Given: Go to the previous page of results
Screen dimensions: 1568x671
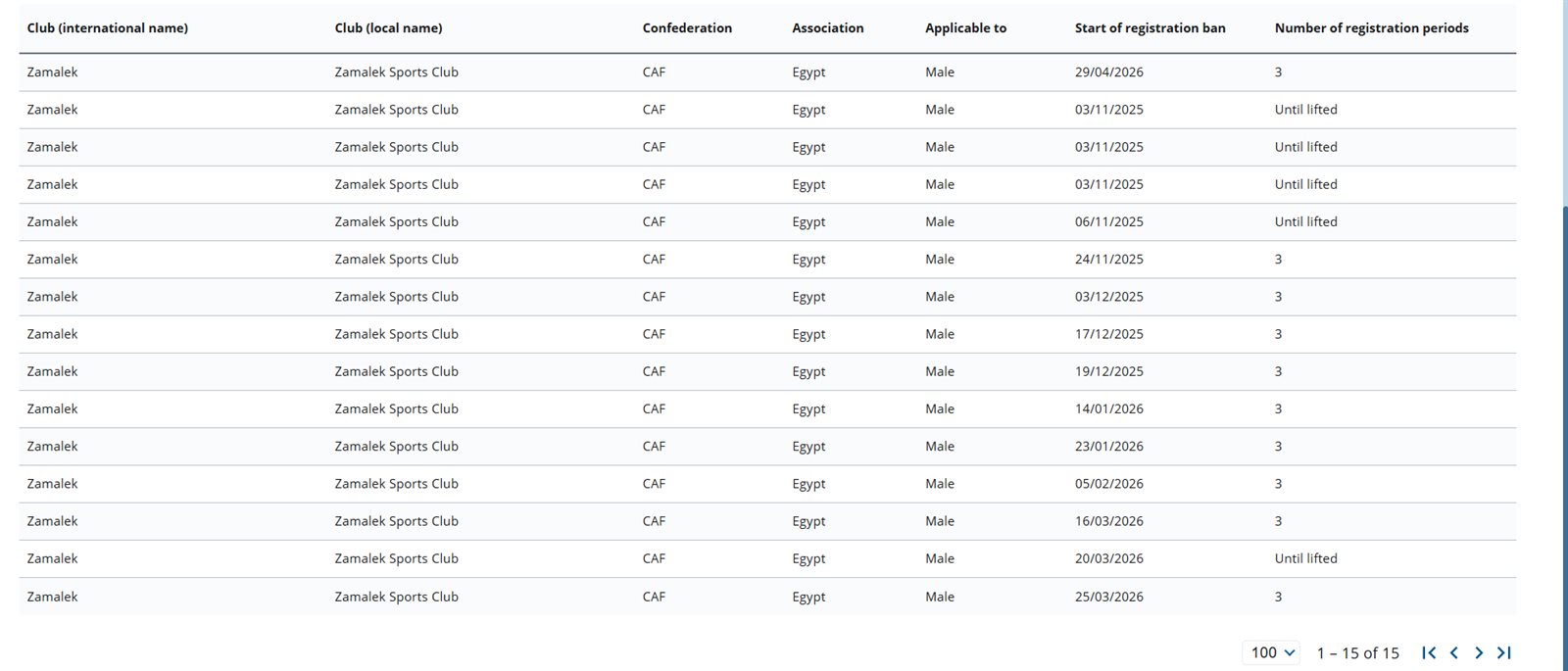Looking at the screenshot, I should click(x=1454, y=652).
